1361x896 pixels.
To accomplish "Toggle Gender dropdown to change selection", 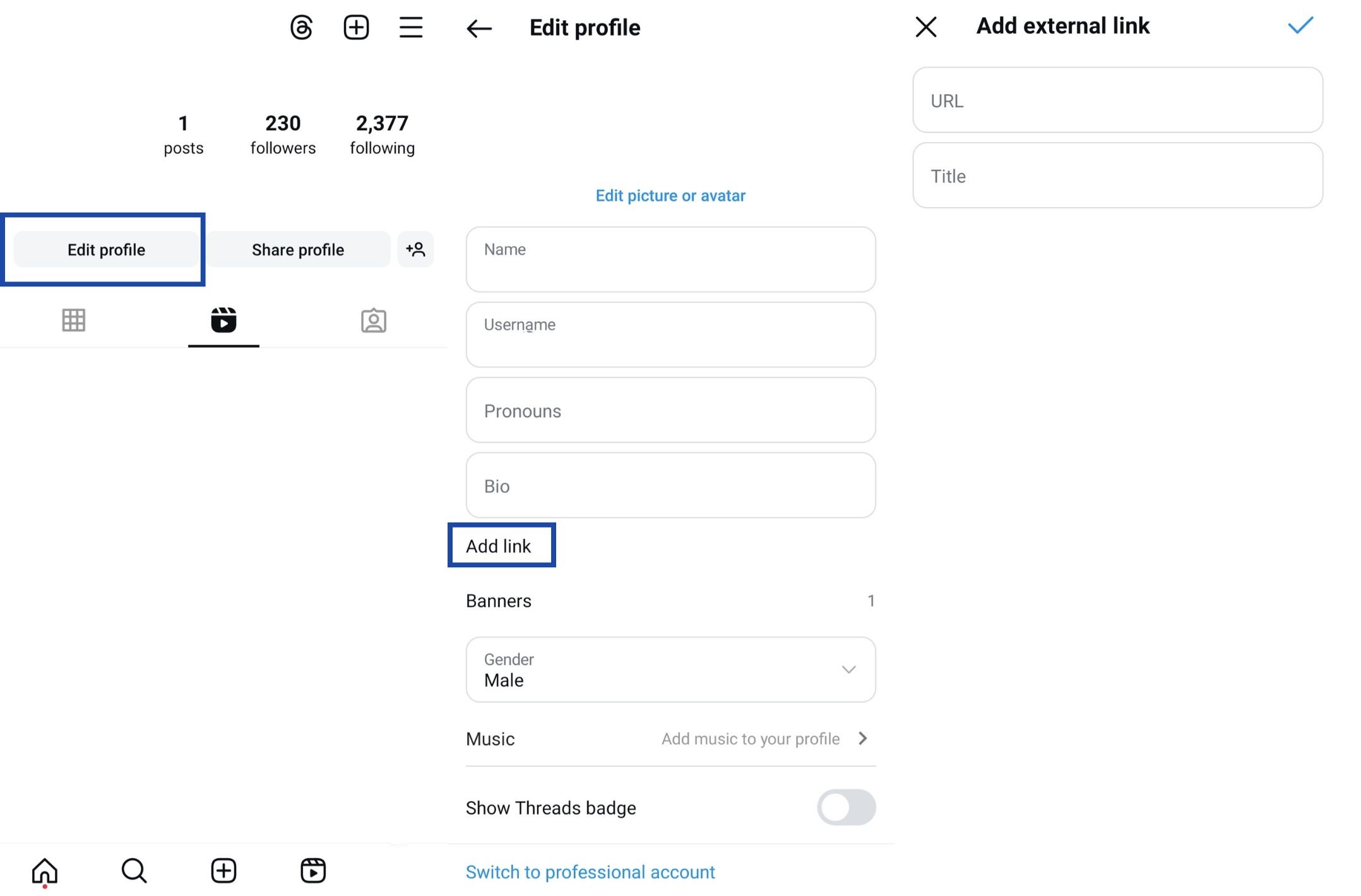I will tap(849, 670).
